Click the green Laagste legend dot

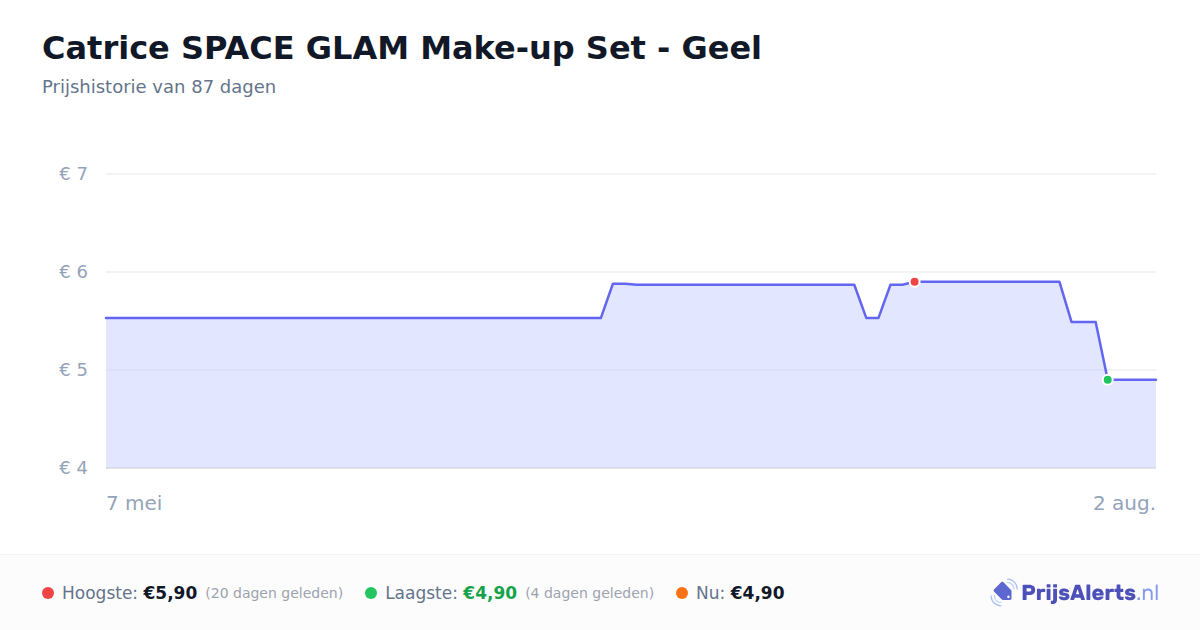pos(371,593)
